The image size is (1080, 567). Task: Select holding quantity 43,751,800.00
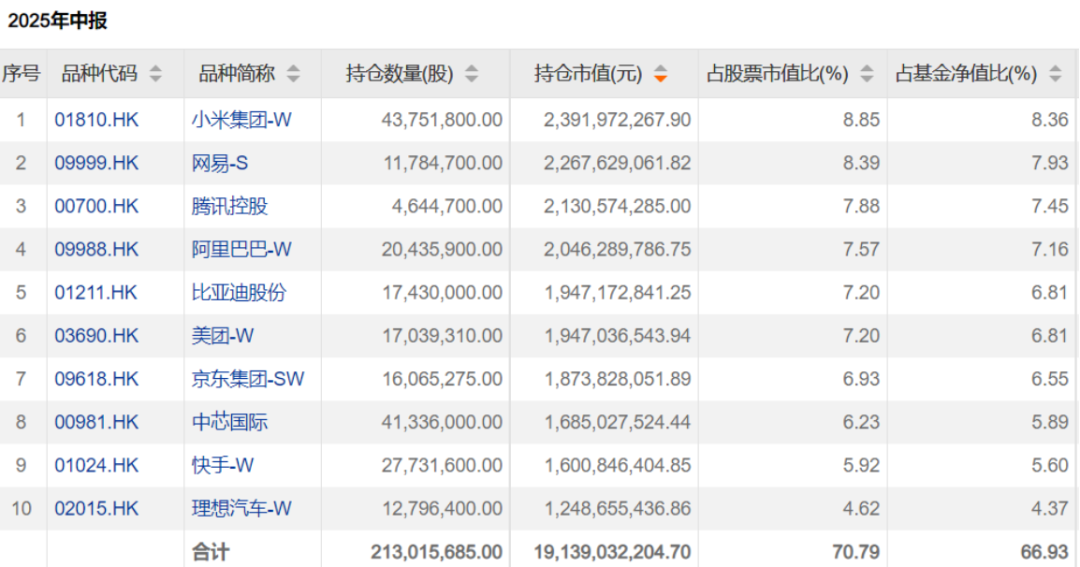(x=442, y=120)
